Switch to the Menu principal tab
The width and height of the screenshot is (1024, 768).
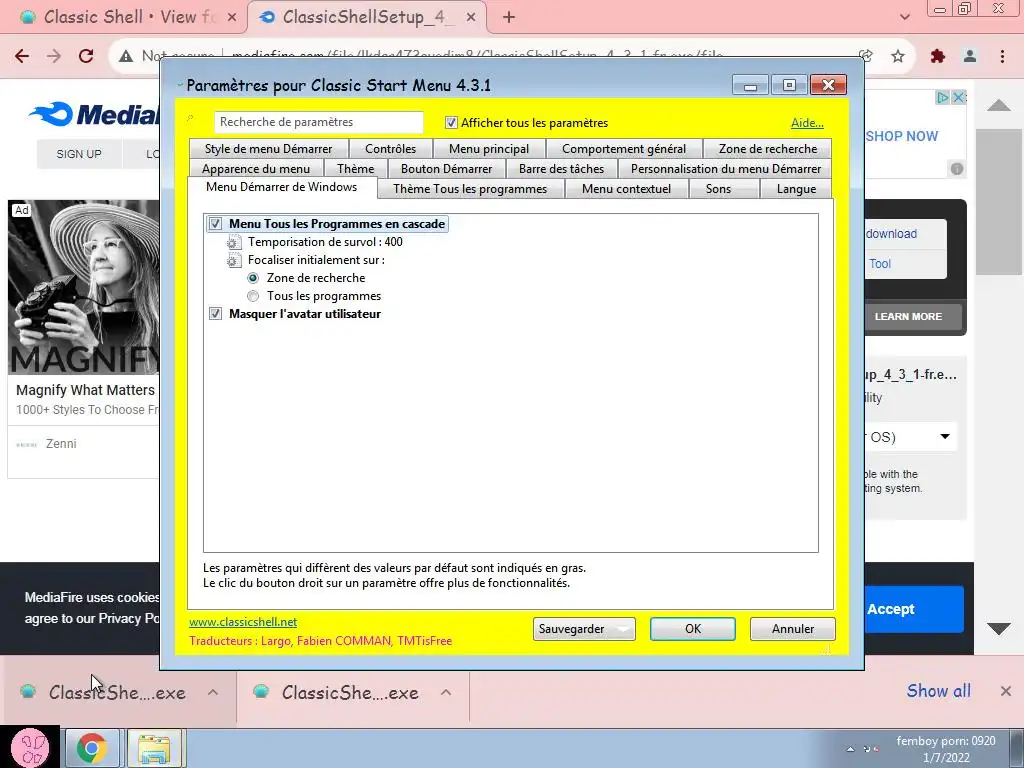click(489, 149)
